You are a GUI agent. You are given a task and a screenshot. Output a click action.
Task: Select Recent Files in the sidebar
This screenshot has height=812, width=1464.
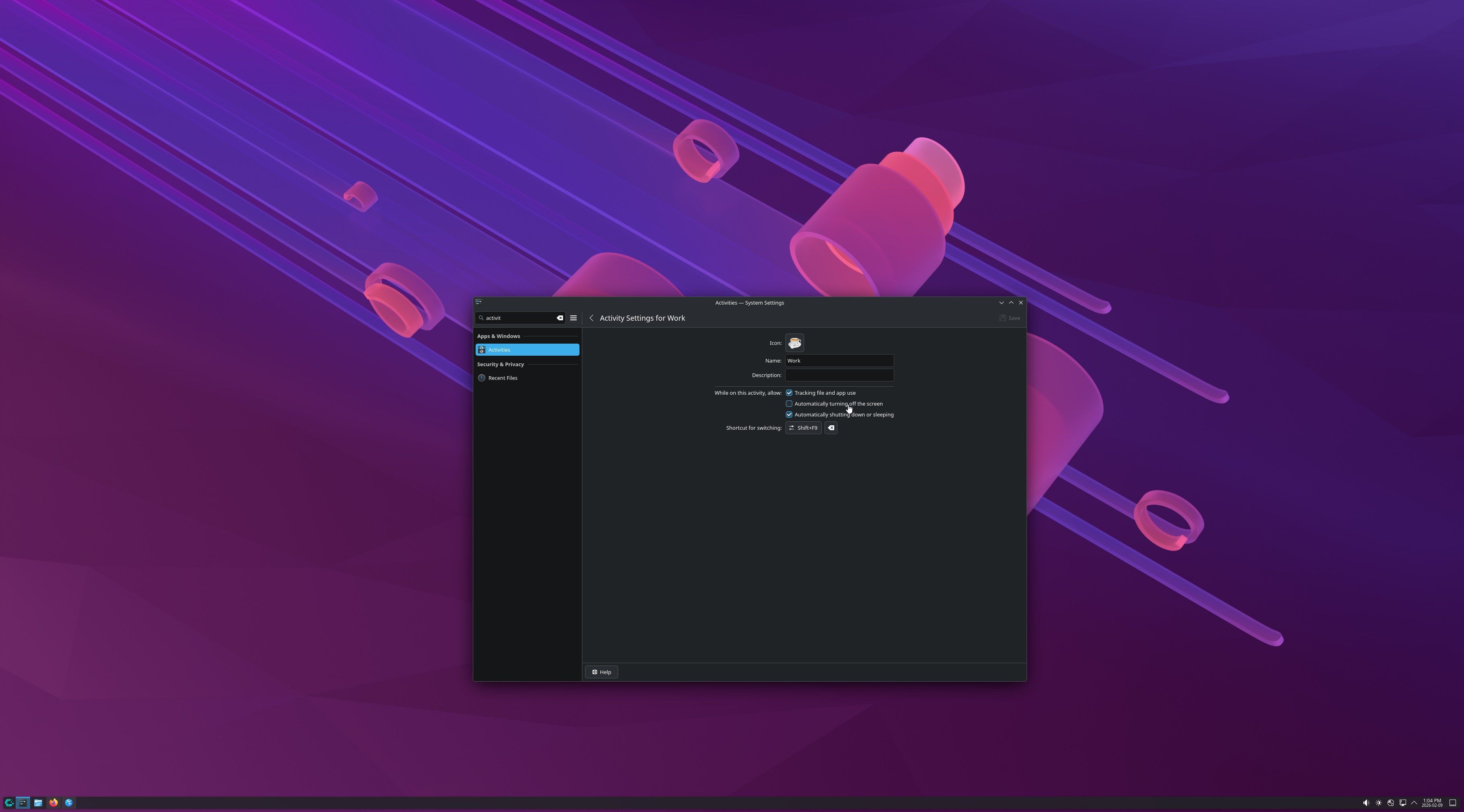click(528, 378)
